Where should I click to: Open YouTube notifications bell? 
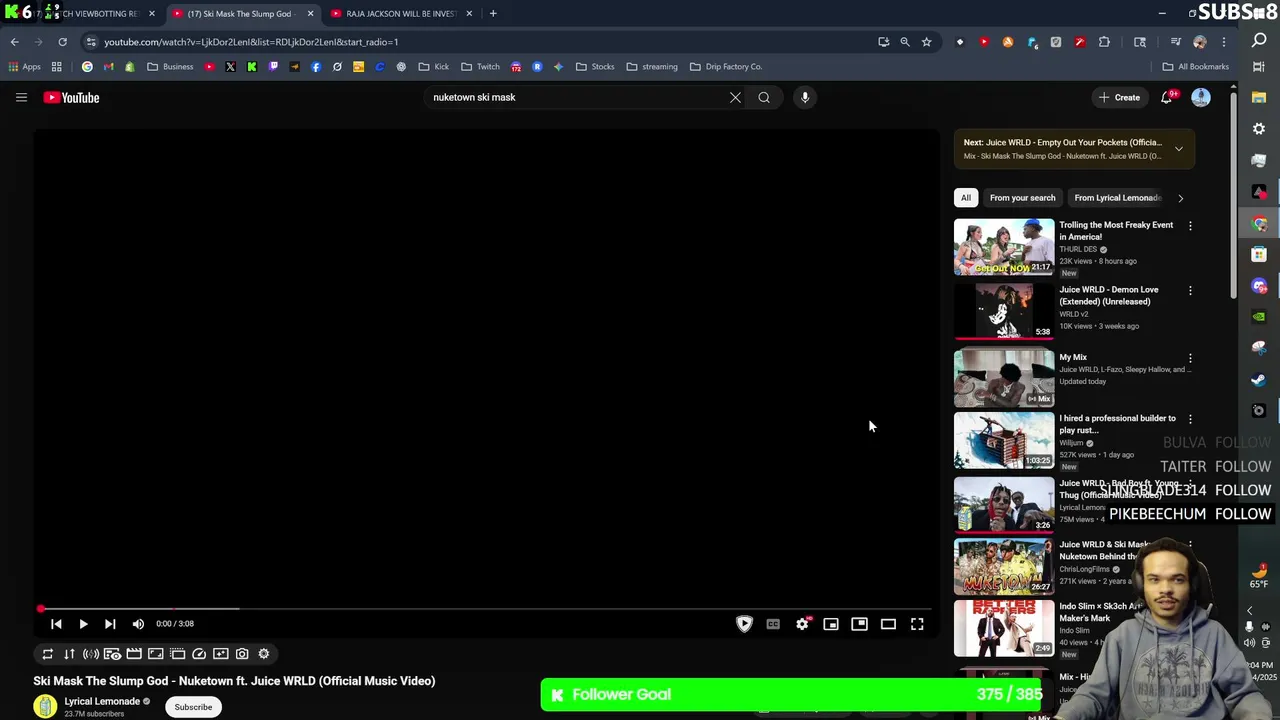1167,97
